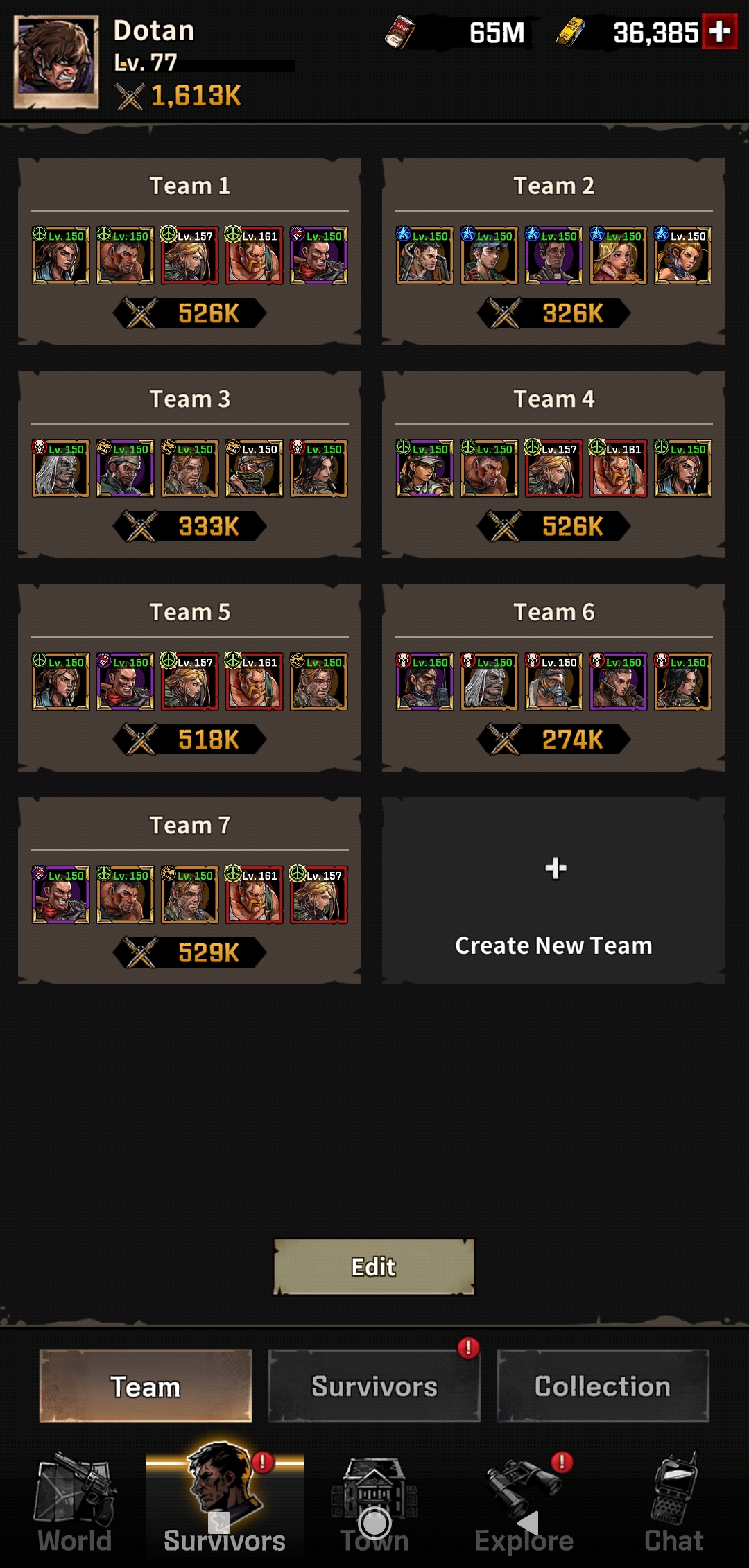Tap the soup can food resource icon
The image size is (749, 1568).
click(399, 33)
